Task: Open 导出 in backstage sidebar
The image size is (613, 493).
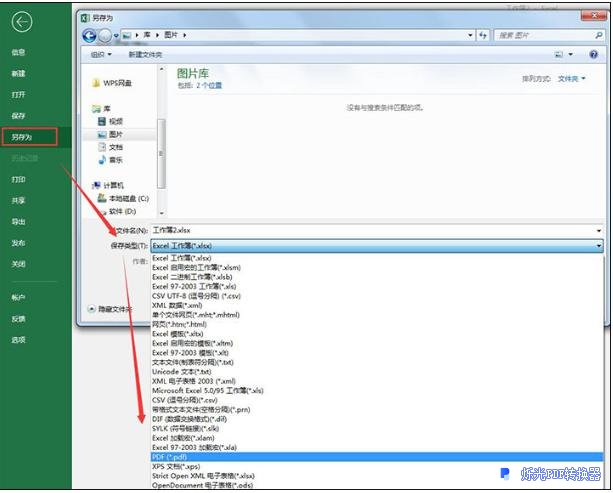Action: pos(18,222)
